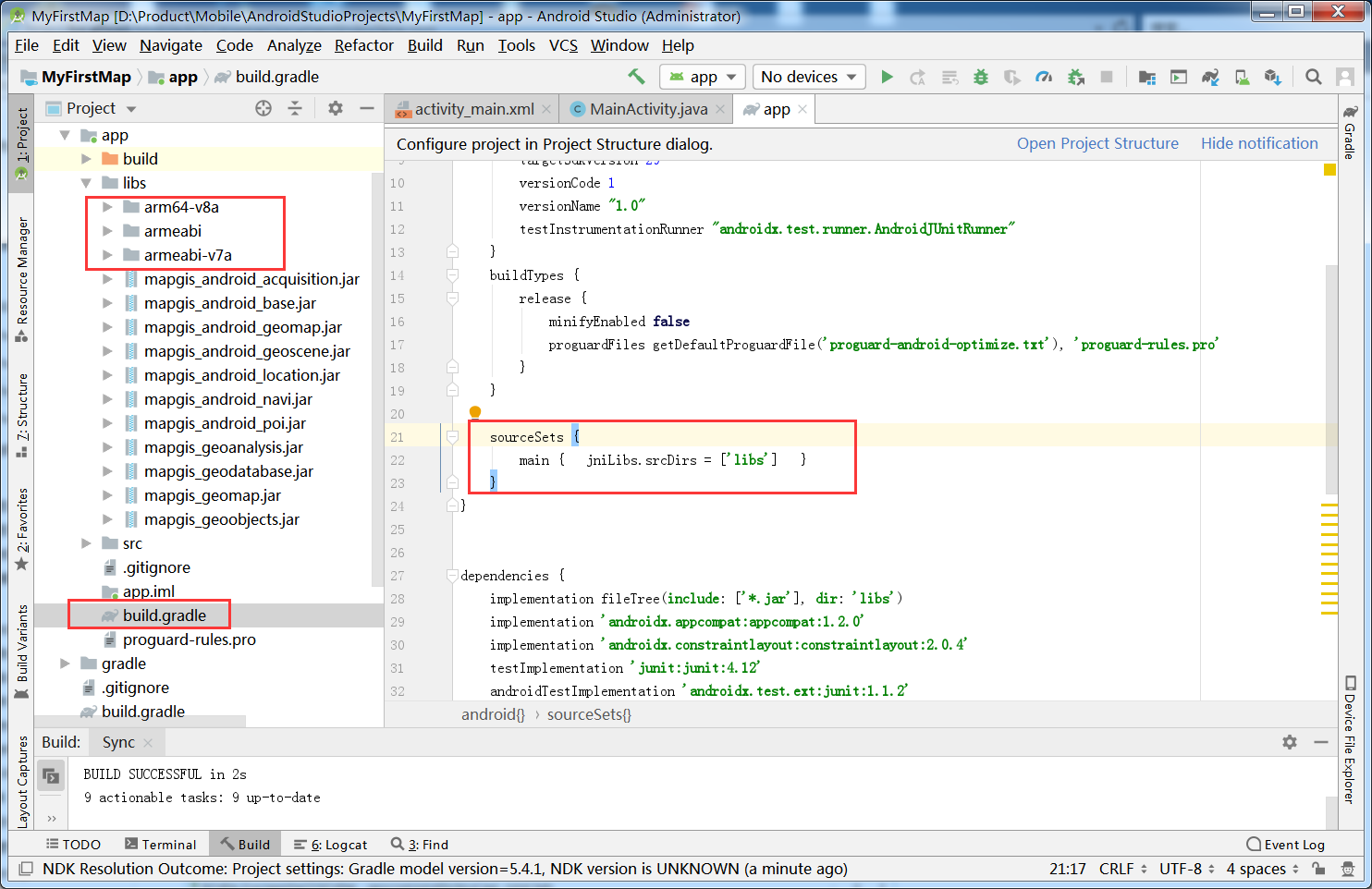
Task: Click Sync Project with Gradle Files icon
Action: (1210, 77)
